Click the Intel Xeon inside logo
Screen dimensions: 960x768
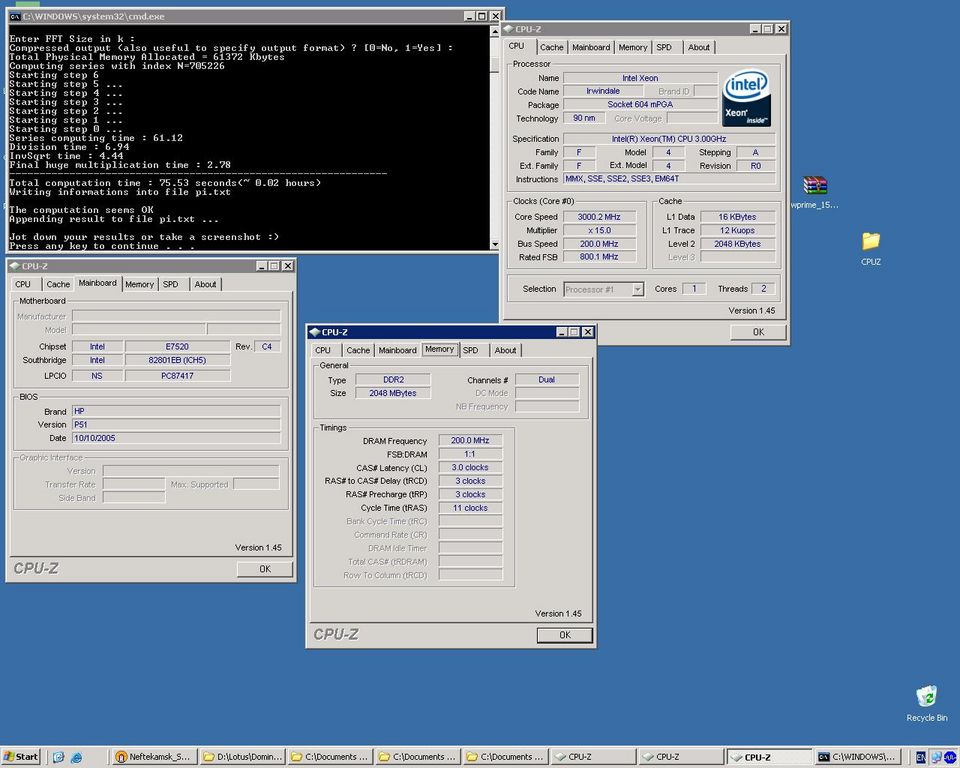746,99
